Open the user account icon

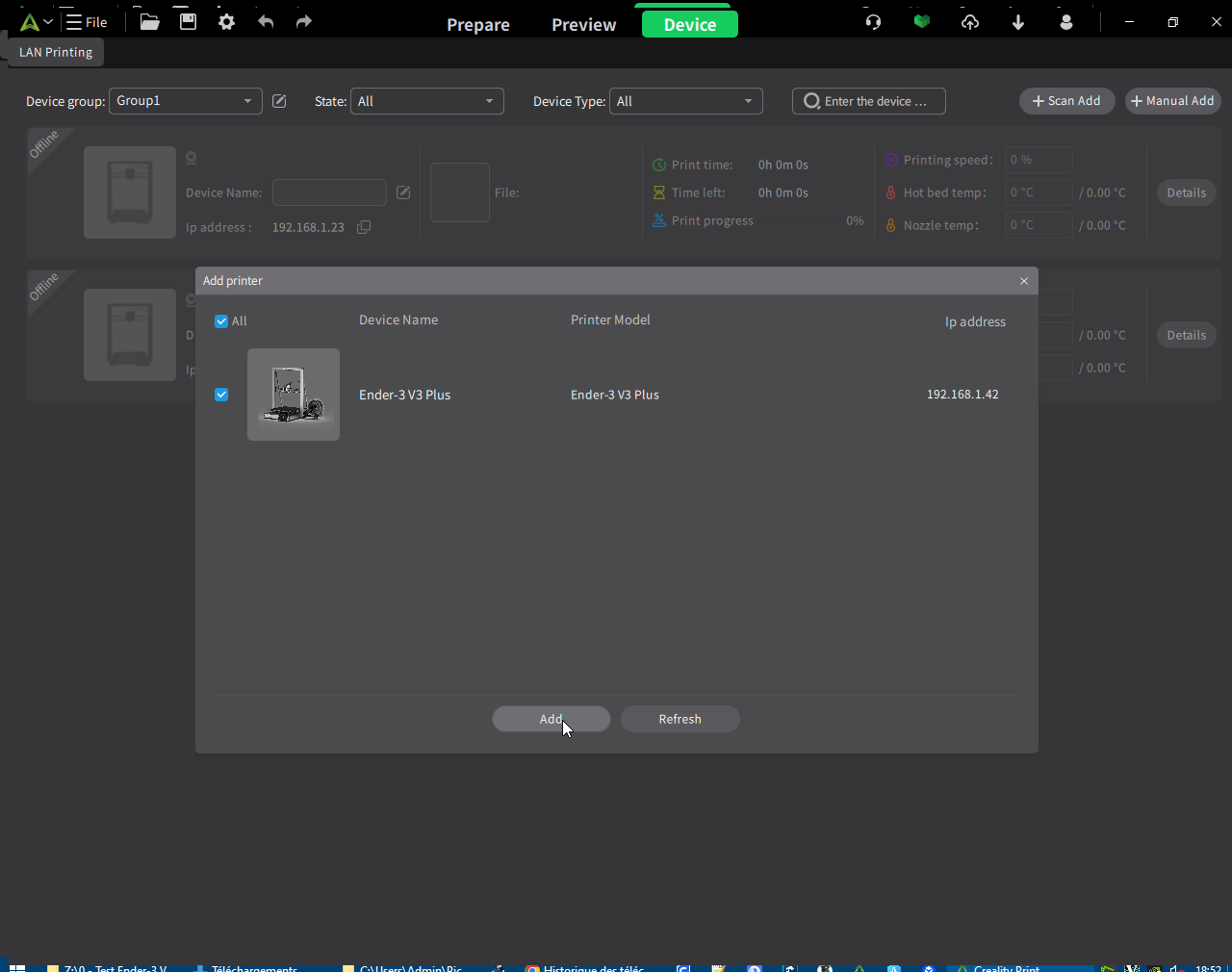[x=1066, y=22]
